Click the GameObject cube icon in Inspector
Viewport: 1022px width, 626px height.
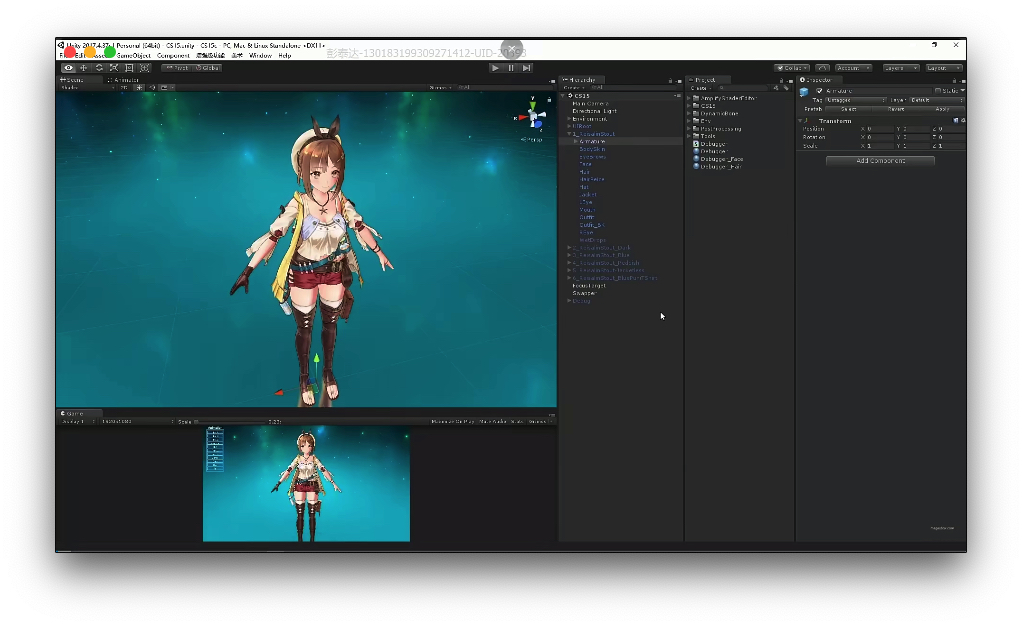click(x=805, y=92)
